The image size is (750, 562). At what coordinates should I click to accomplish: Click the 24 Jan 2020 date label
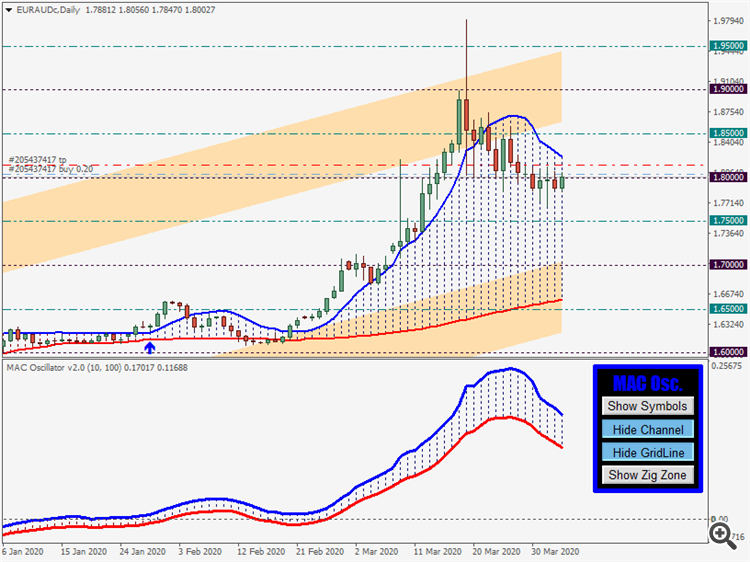click(143, 552)
